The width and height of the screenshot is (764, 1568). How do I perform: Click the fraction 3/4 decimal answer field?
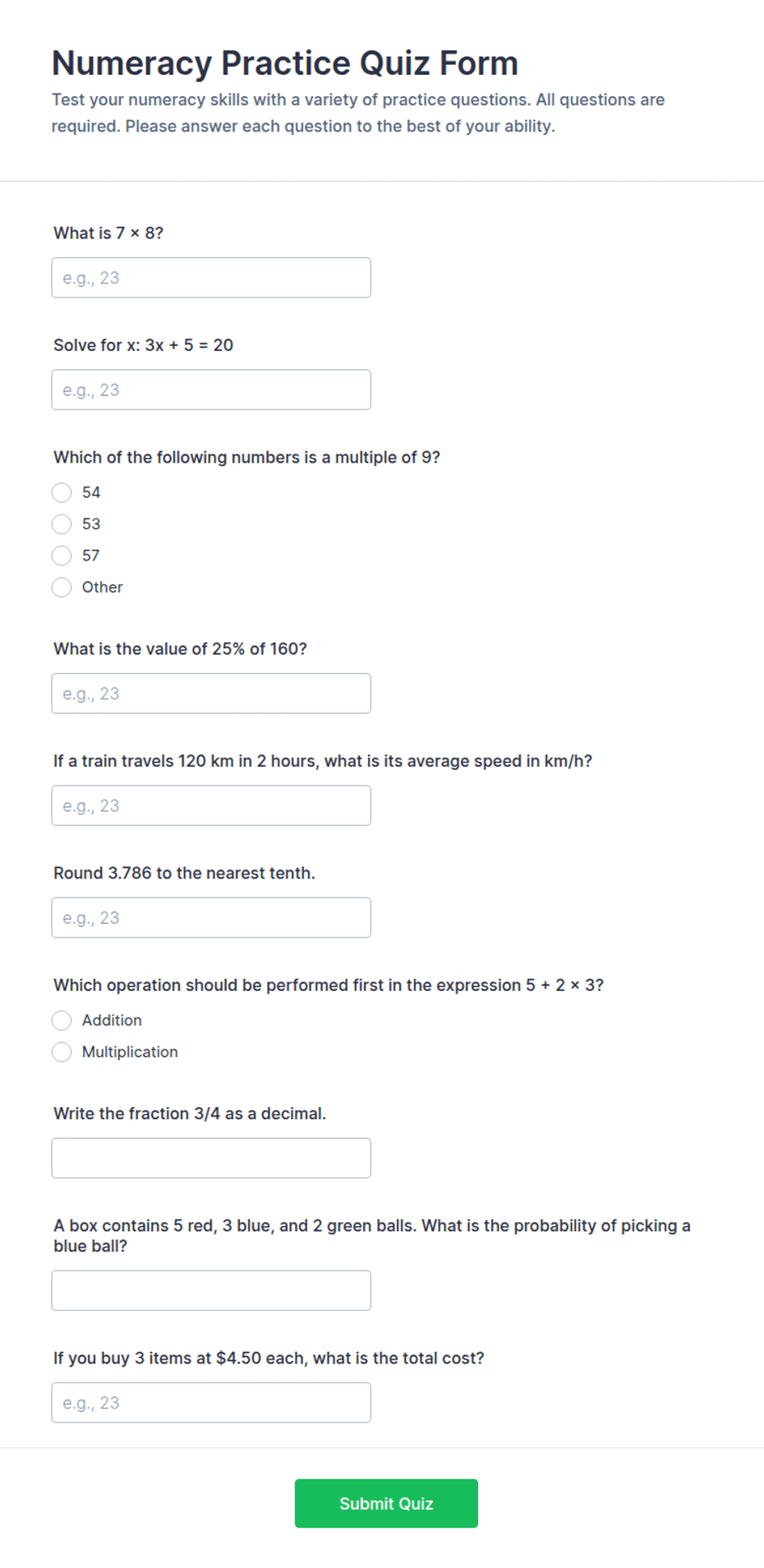[211, 1158]
